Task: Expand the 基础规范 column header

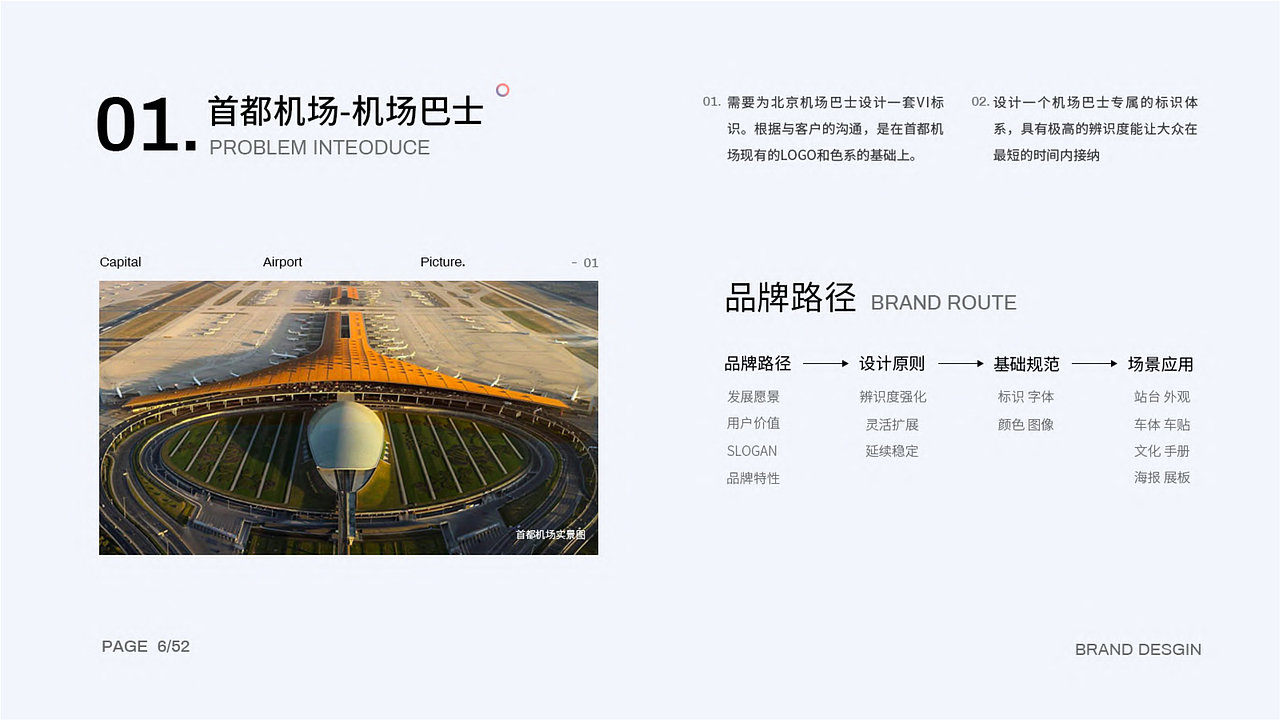Action: tap(1025, 364)
